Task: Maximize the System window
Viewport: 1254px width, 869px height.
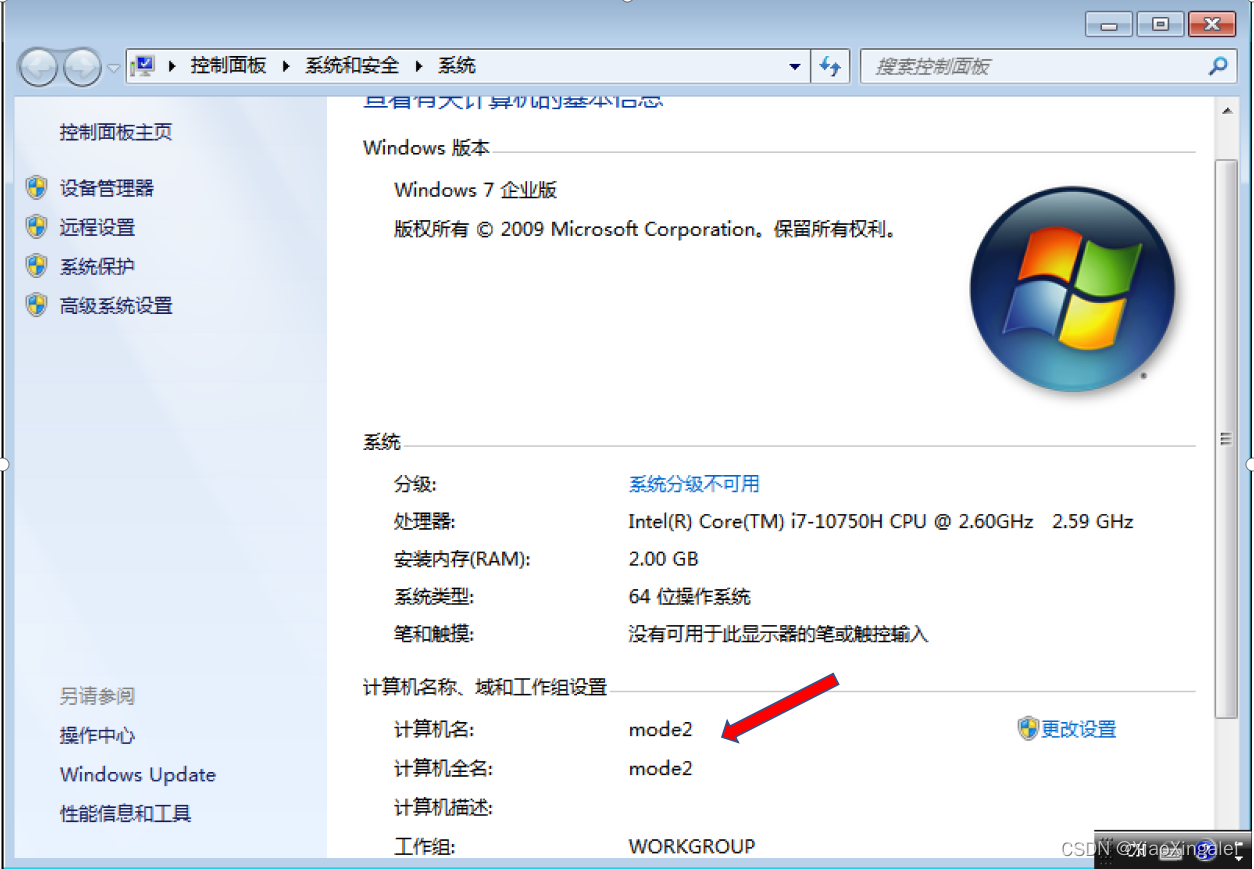Action: [x=1161, y=25]
